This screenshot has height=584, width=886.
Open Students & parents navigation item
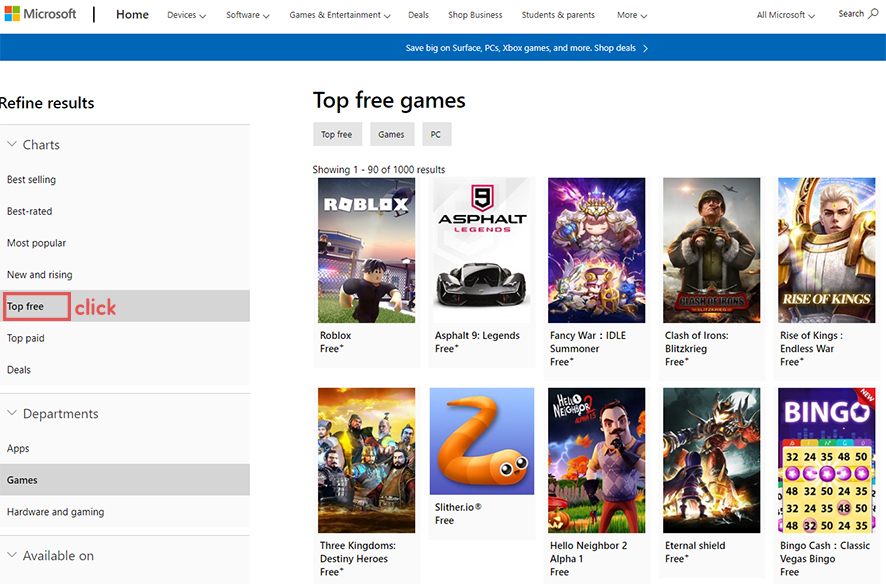coord(558,15)
